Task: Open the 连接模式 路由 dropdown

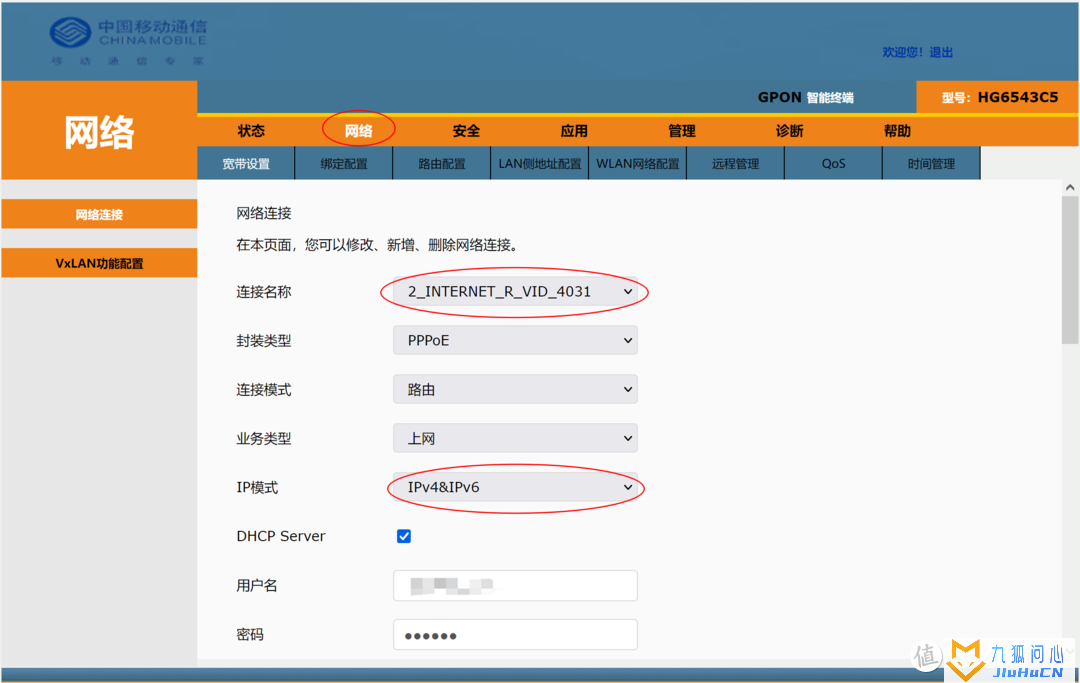Action: (515, 389)
